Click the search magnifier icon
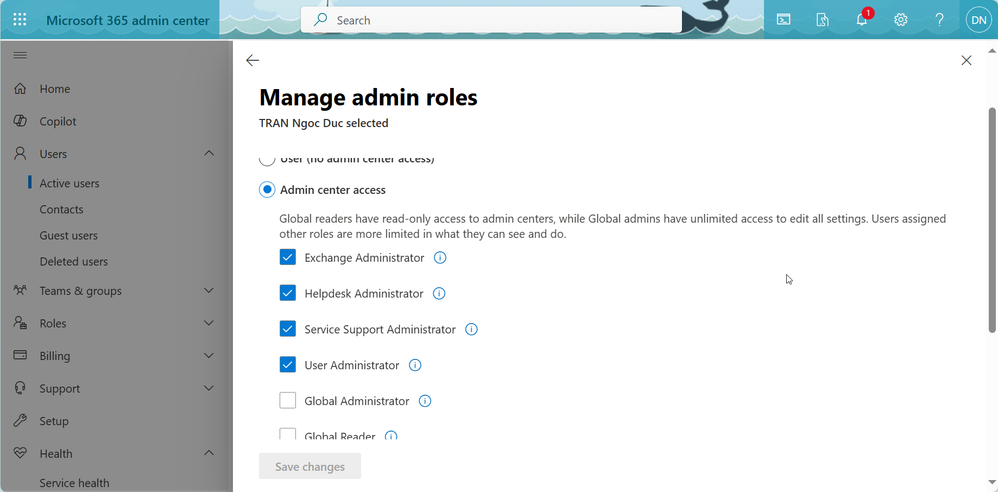Image resolution: width=998 pixels, height=492 pixels. pos(321,20)
